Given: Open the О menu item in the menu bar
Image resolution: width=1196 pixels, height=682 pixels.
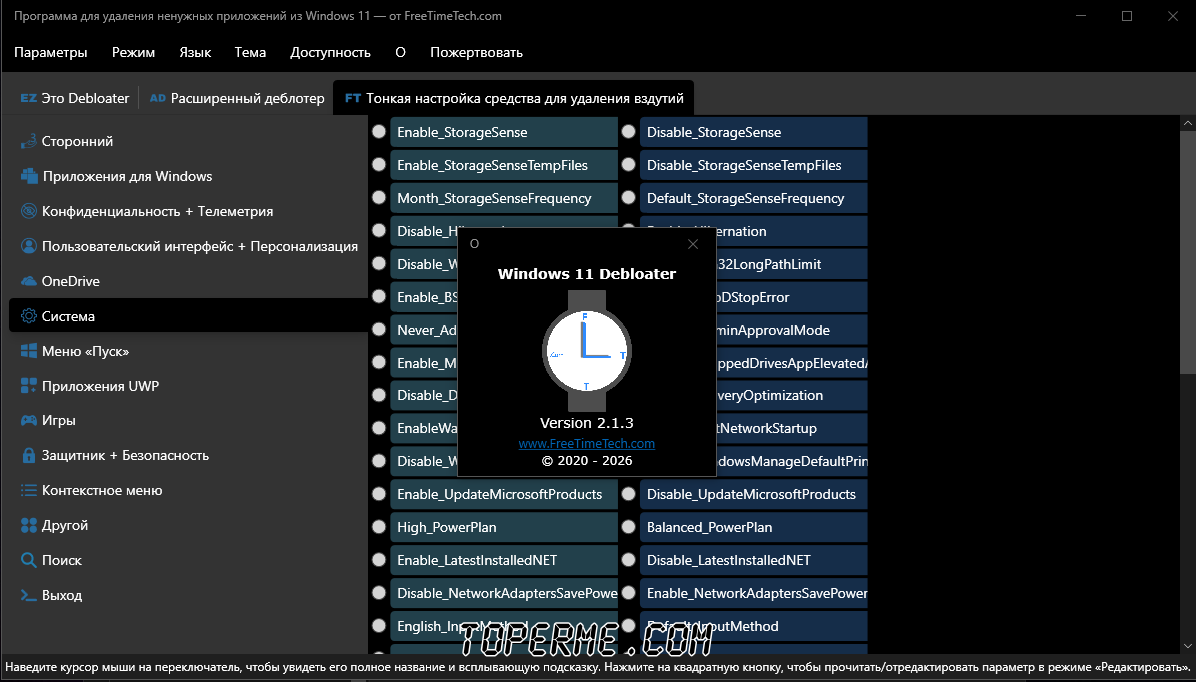Looking at the screenshot, I should pos(400,53).
